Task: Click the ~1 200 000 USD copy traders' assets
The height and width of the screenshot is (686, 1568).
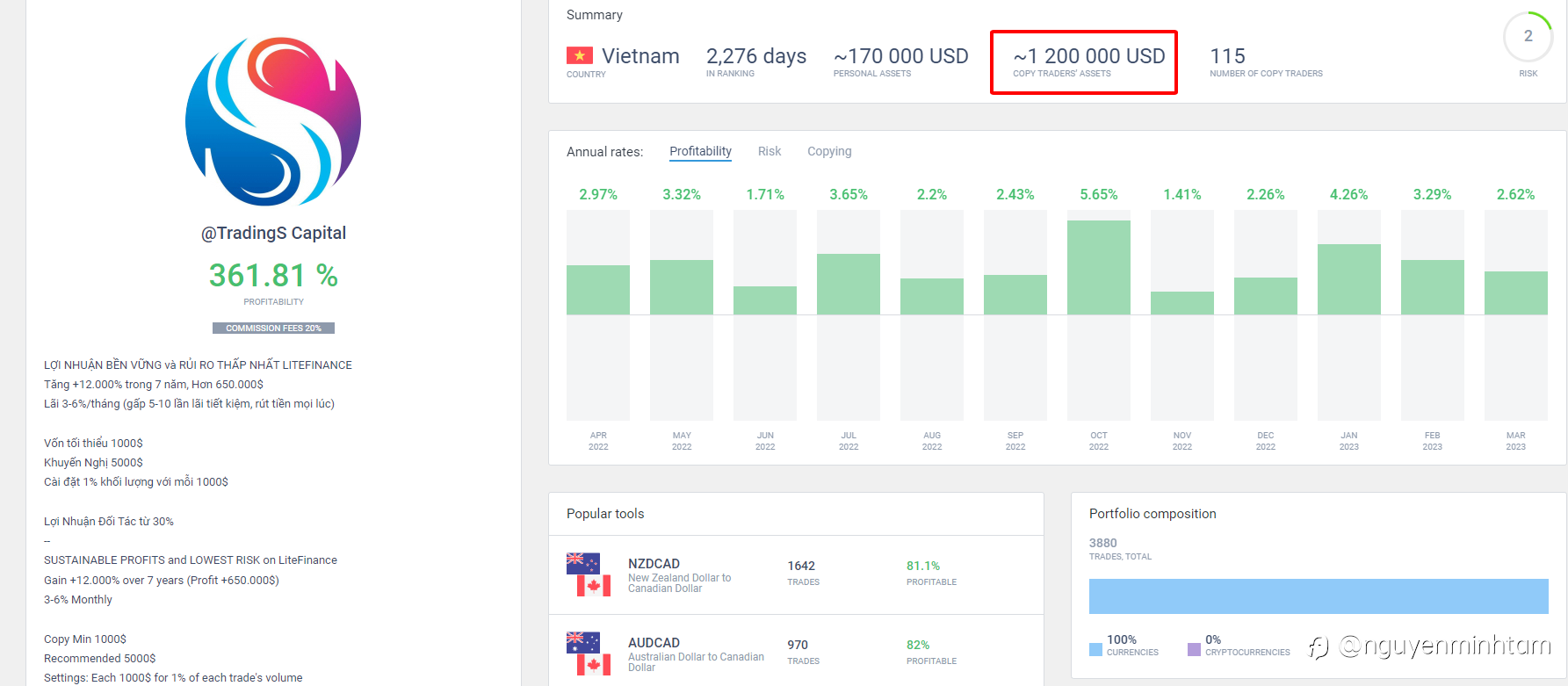Action: [1088, 56]
